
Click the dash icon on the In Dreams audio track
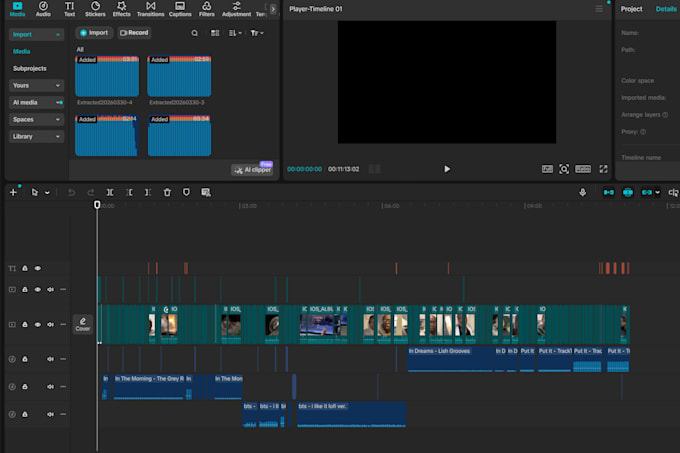(63, 359)
